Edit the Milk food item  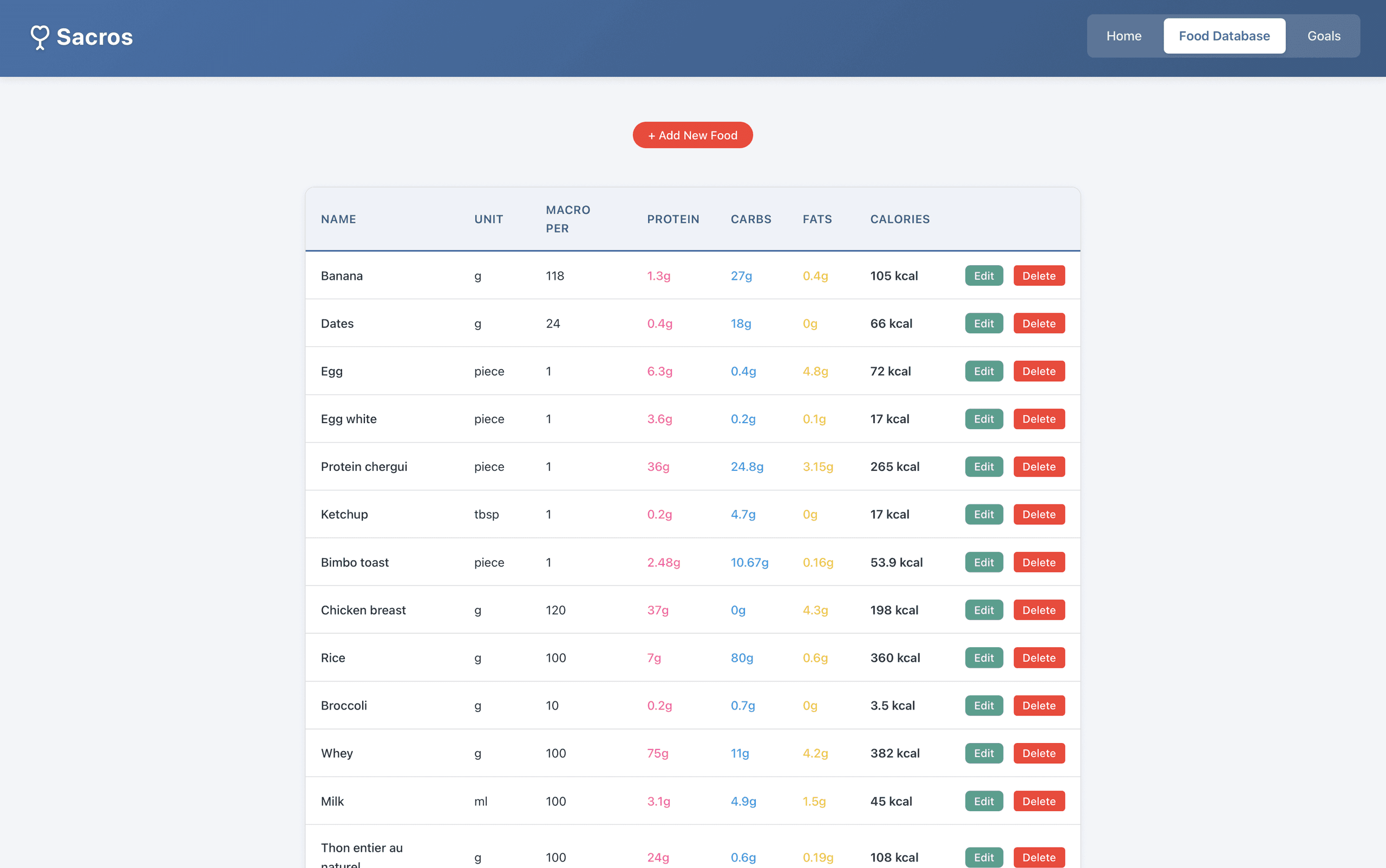983,801
